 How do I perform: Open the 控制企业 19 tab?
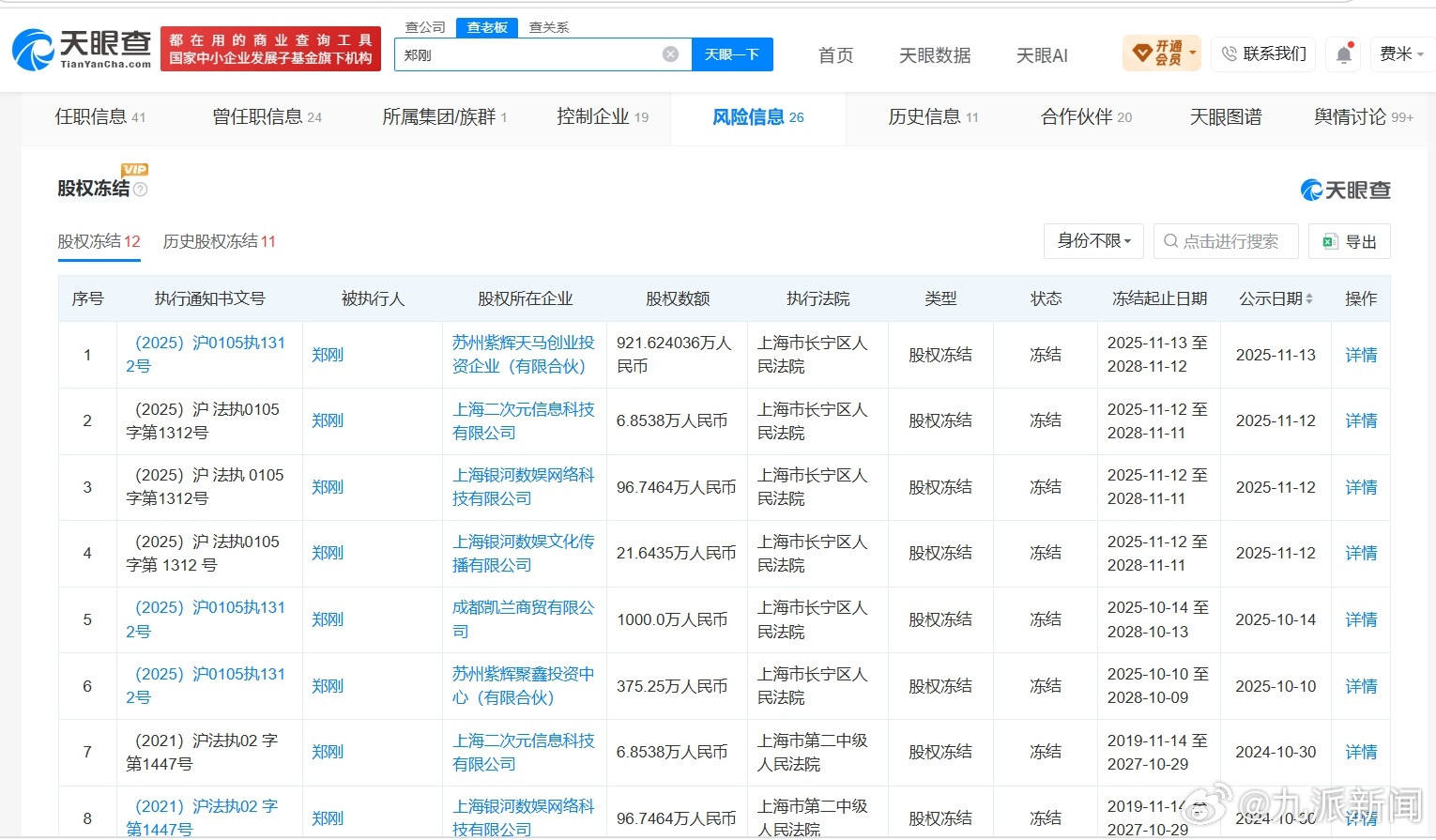pyautogui.click(x=603, y=117)
